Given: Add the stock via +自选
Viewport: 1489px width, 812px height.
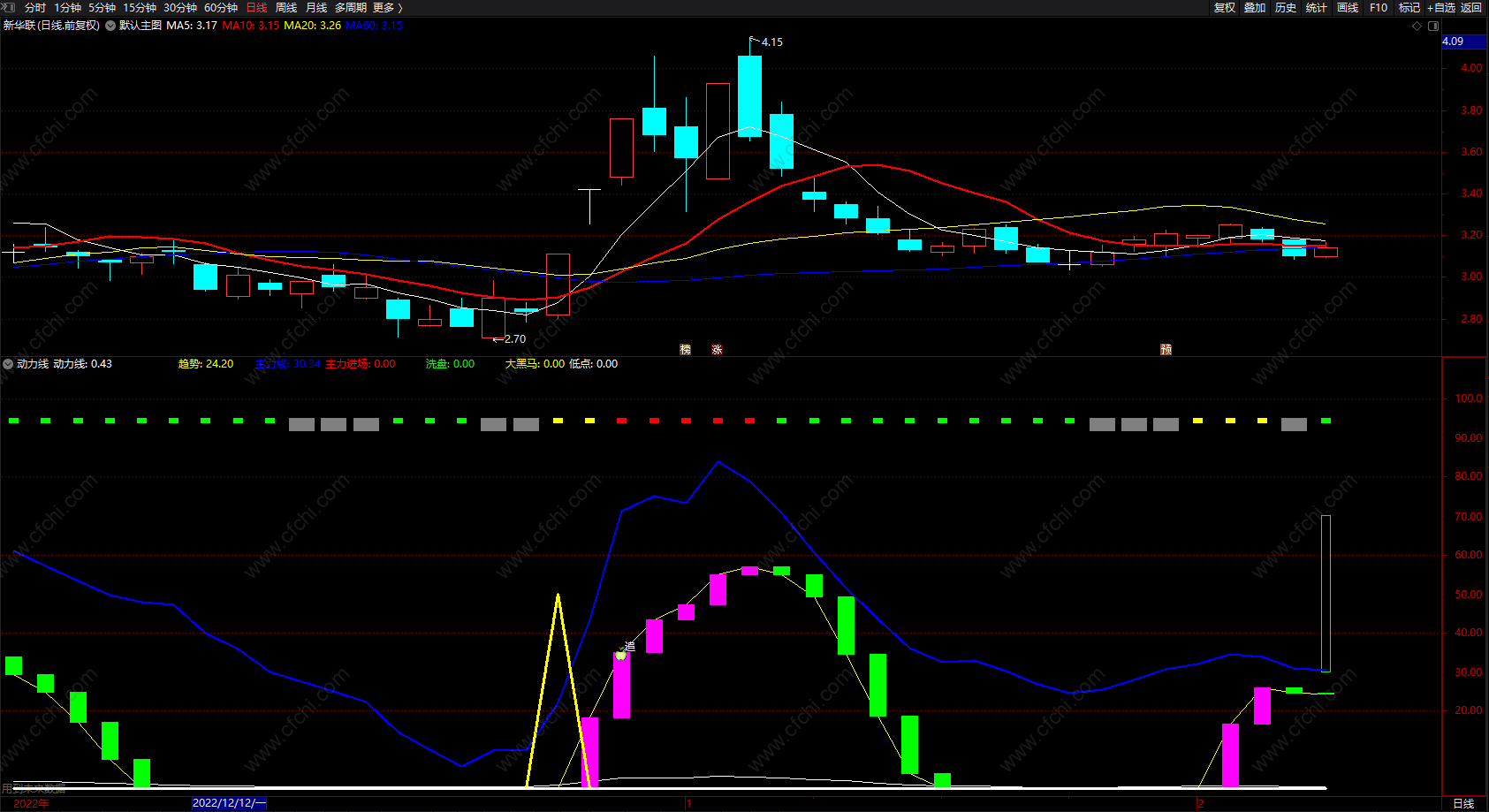Looking at the screenshot, I should pos(1440,7).
